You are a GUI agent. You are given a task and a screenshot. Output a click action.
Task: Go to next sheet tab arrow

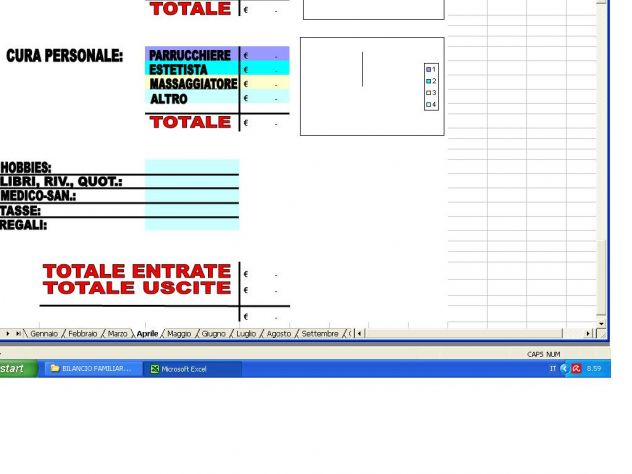click(8, 333)
